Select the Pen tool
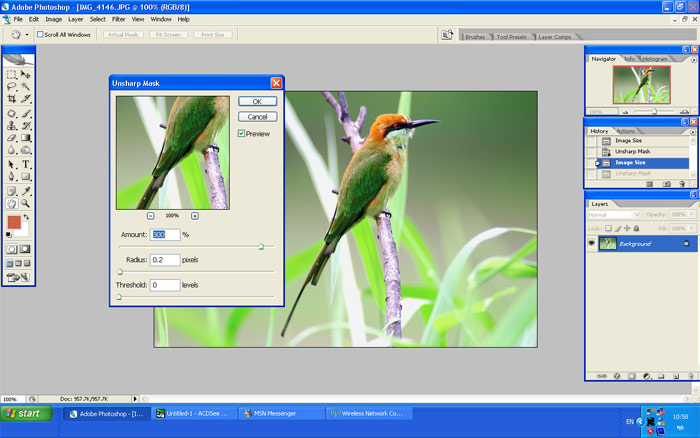This screenshot has height=438, width=700. click(x=12, y=177)
